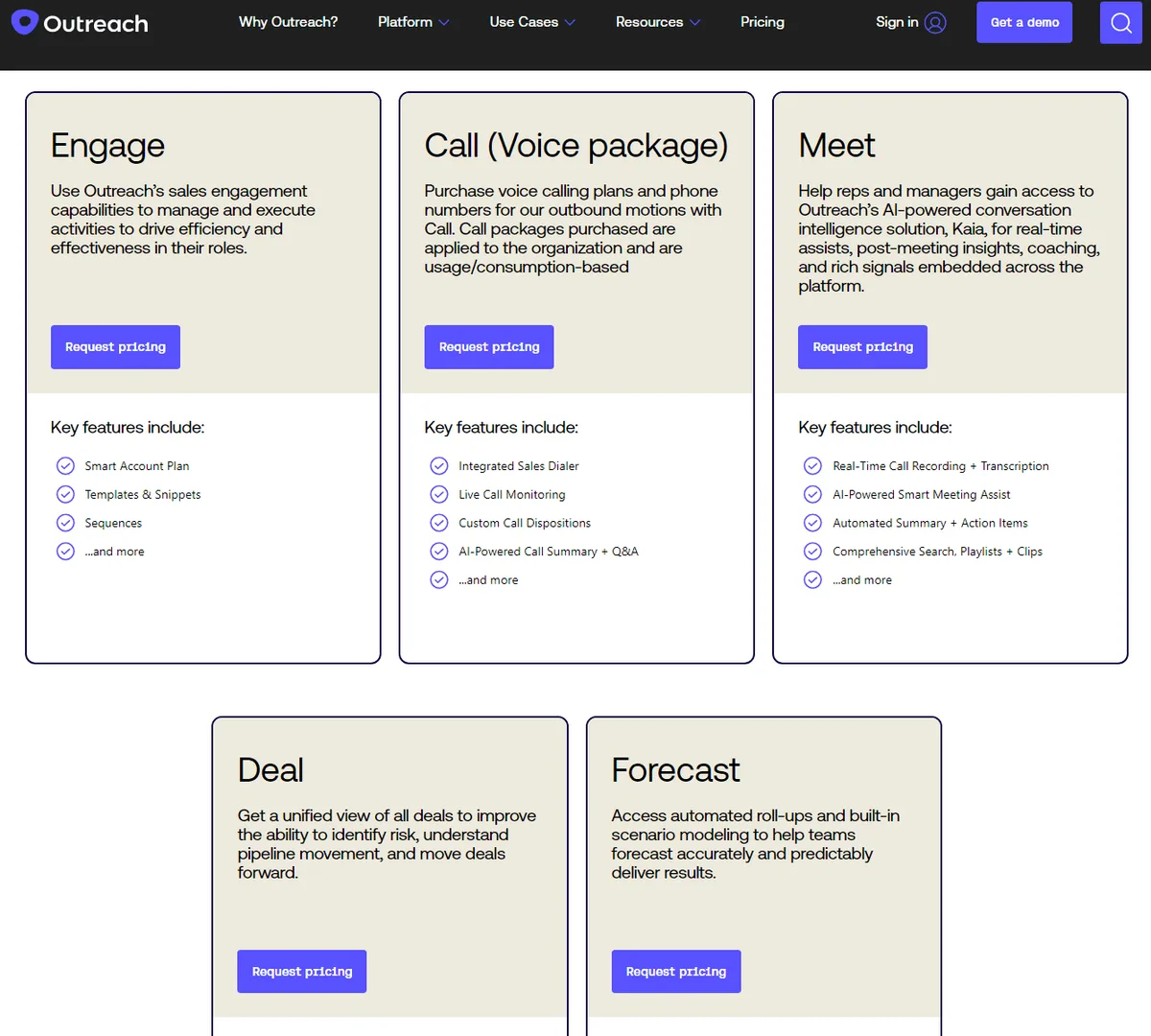Click check icon next to AI-Powered Smart Meeting Assist

[812, 495]
